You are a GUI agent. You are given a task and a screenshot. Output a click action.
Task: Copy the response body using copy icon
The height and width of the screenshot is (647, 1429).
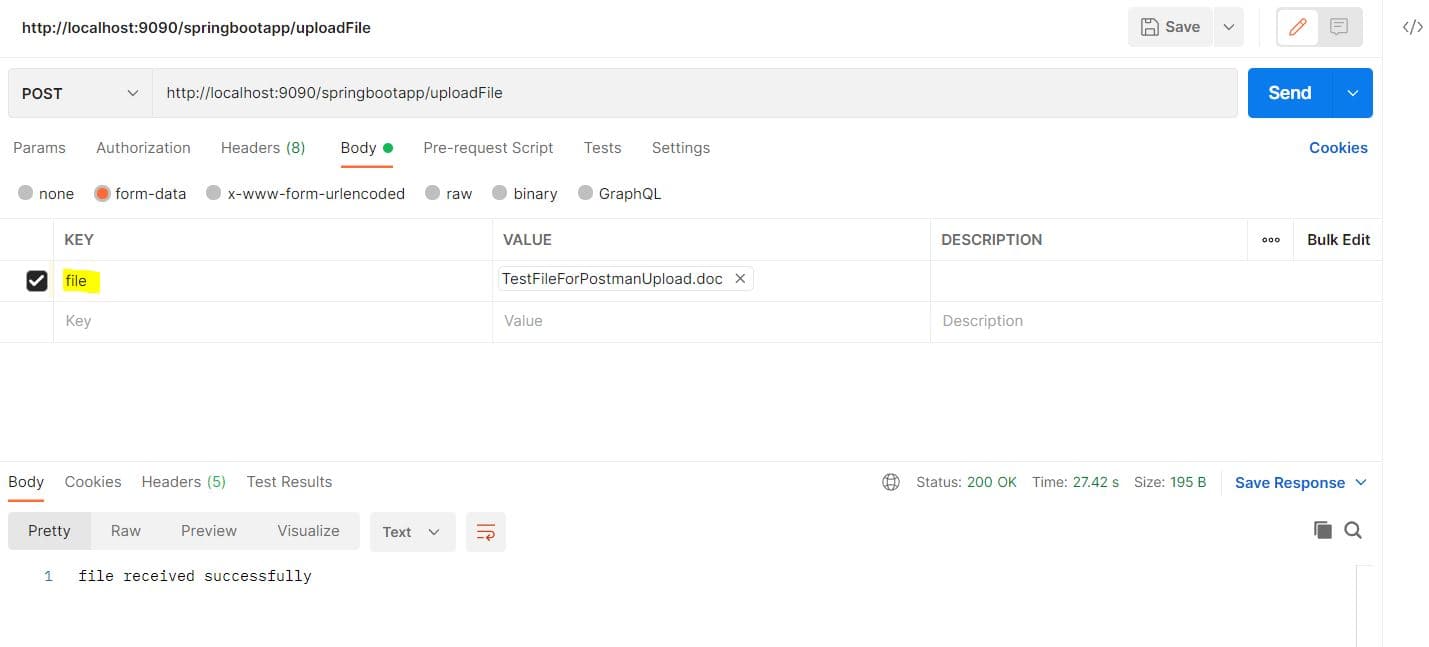click(x=1322, y=530)
